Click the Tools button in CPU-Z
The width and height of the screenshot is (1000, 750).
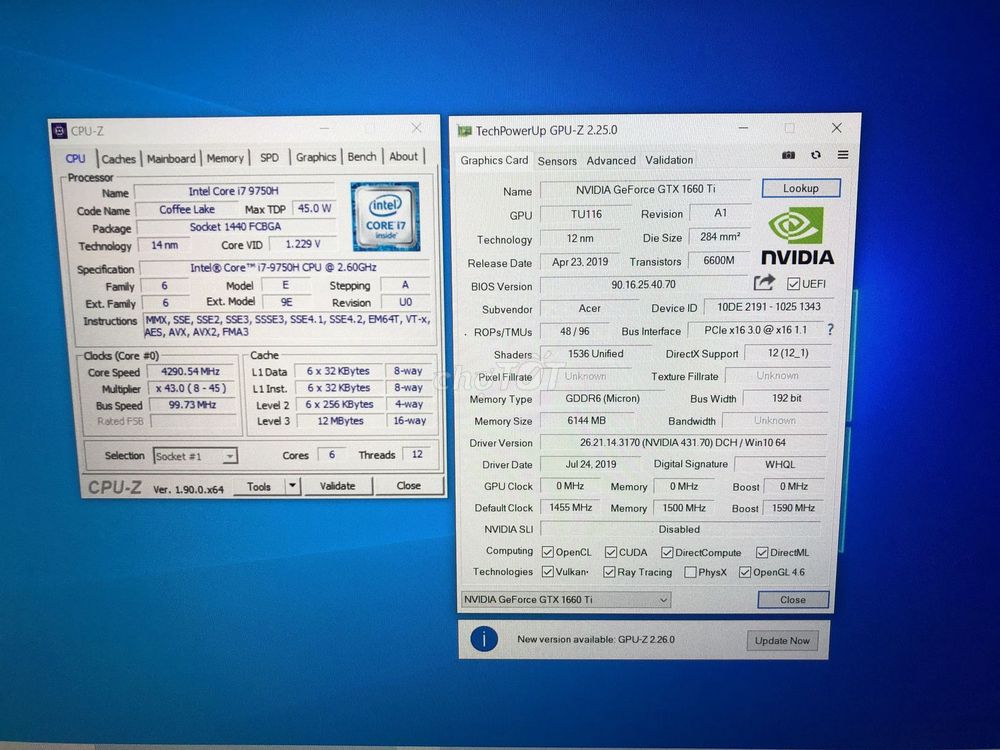[259, 487]
